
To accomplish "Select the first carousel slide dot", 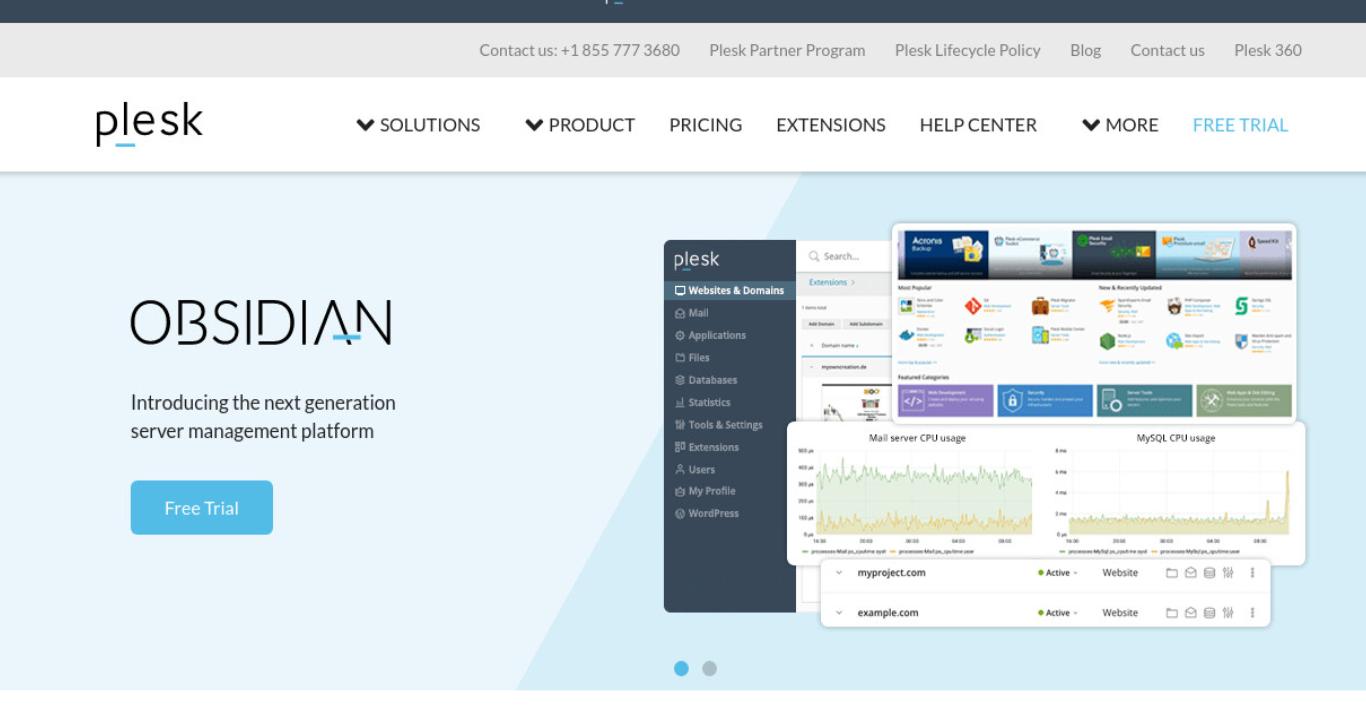I will (681, 668).
